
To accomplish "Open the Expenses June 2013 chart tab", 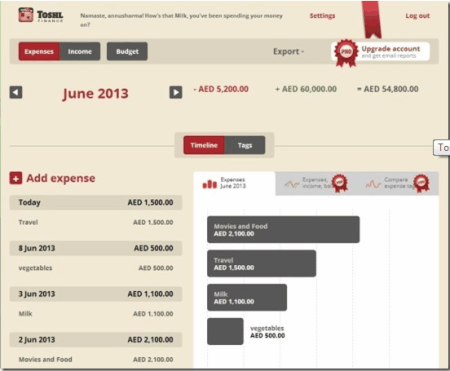I will click(234, 183).
